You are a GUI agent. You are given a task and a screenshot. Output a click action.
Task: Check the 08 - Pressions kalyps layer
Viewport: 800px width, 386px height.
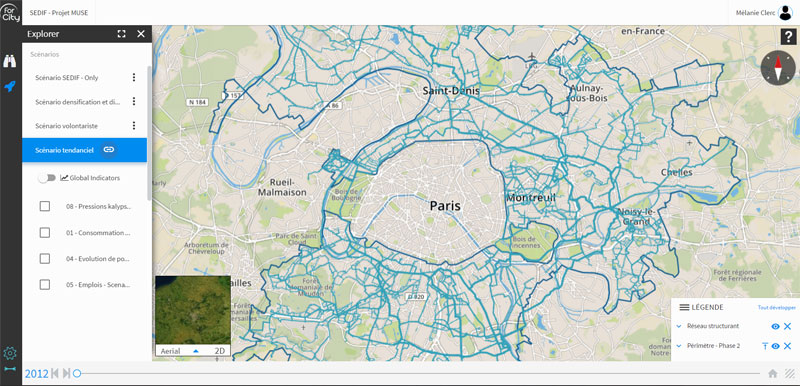coord(45,207)
